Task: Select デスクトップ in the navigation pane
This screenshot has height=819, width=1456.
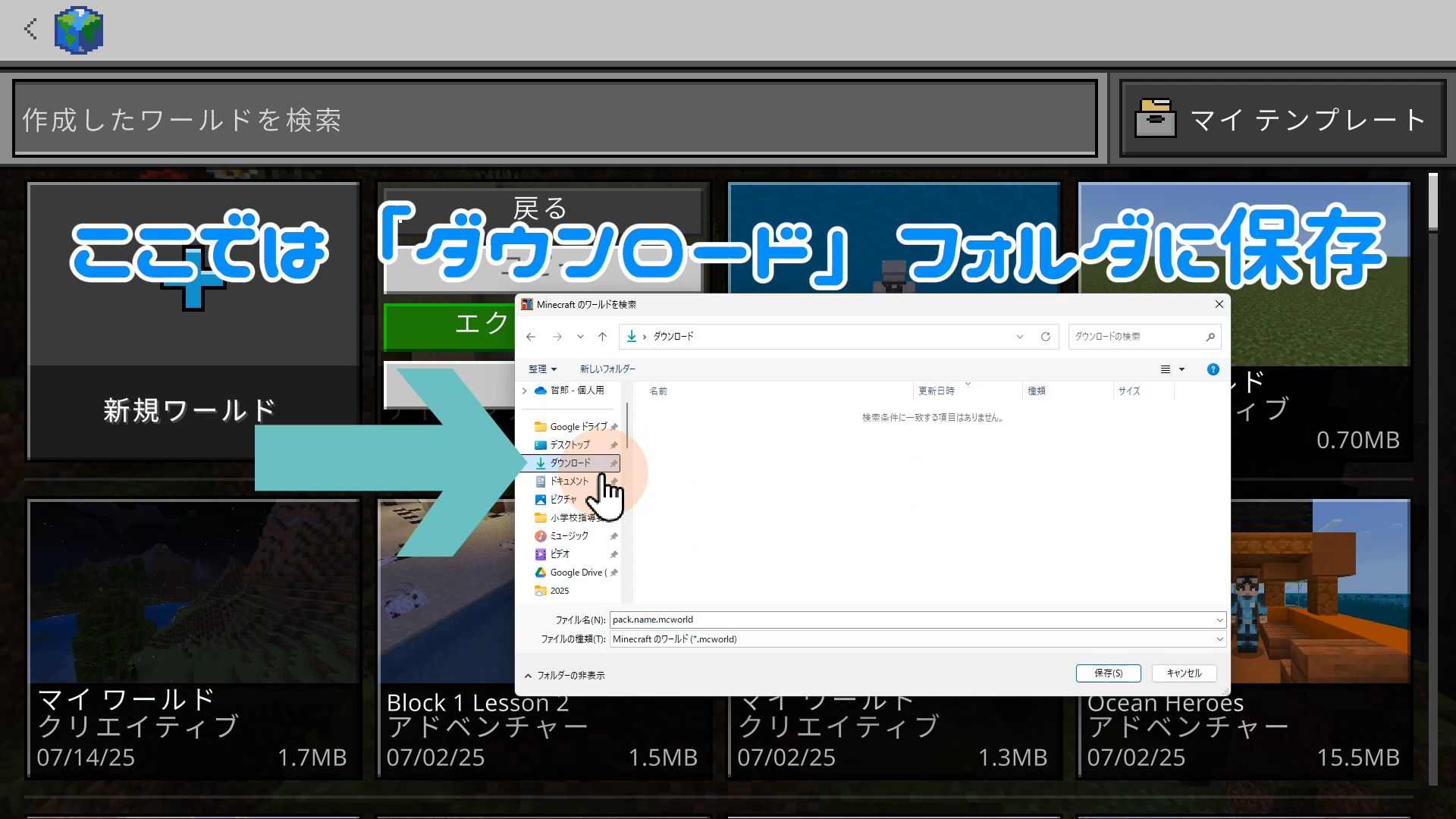Action: pos(570,445)
